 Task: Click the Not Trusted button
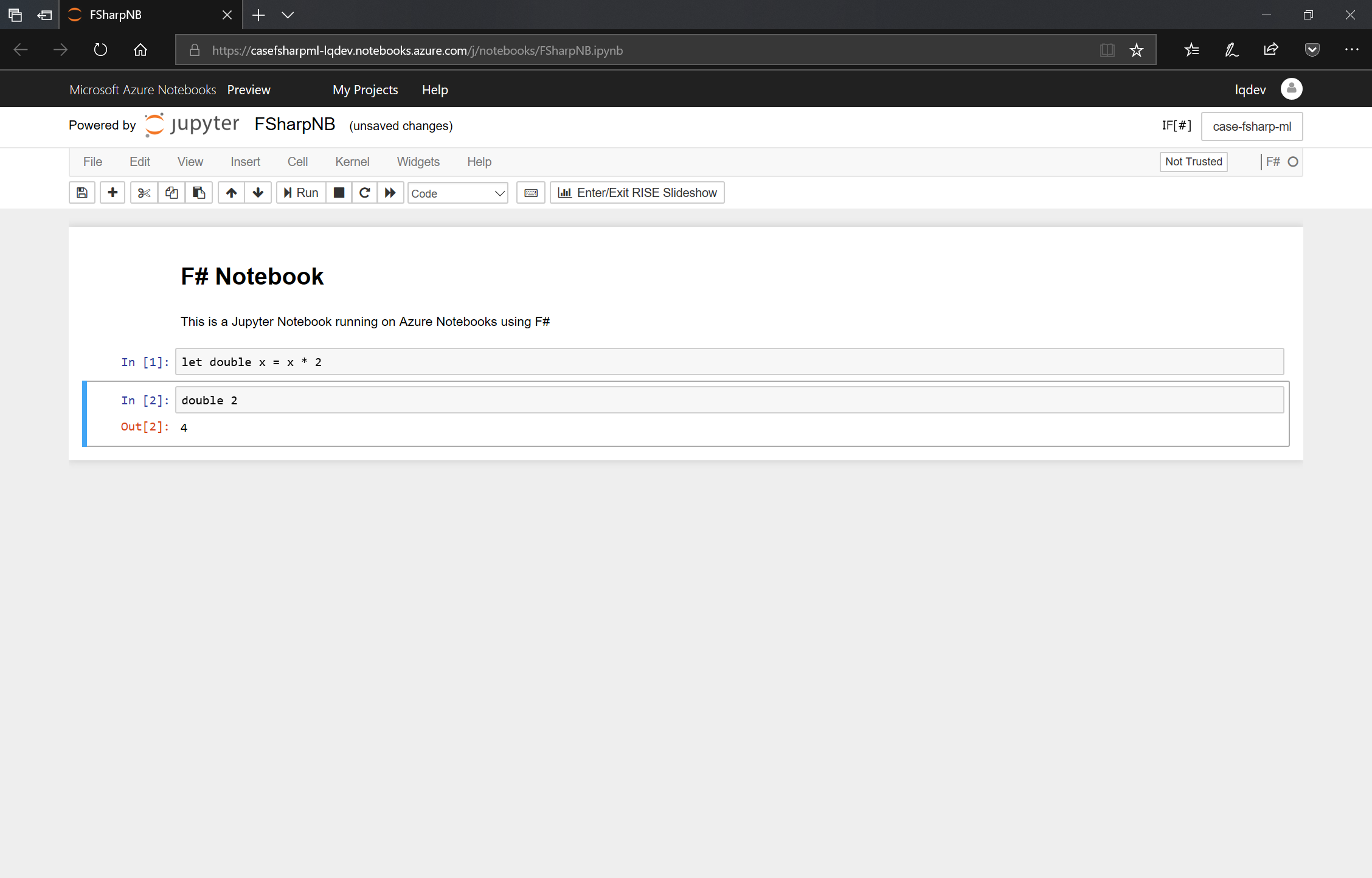click(x=1193, y=162)
